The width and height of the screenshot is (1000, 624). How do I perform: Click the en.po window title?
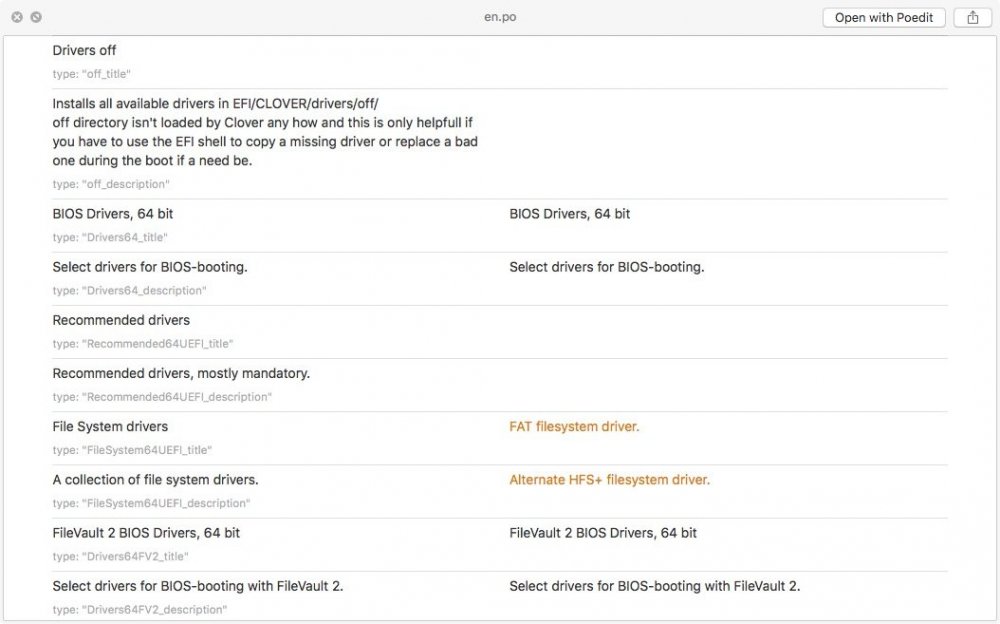click(x=500, y=17)
